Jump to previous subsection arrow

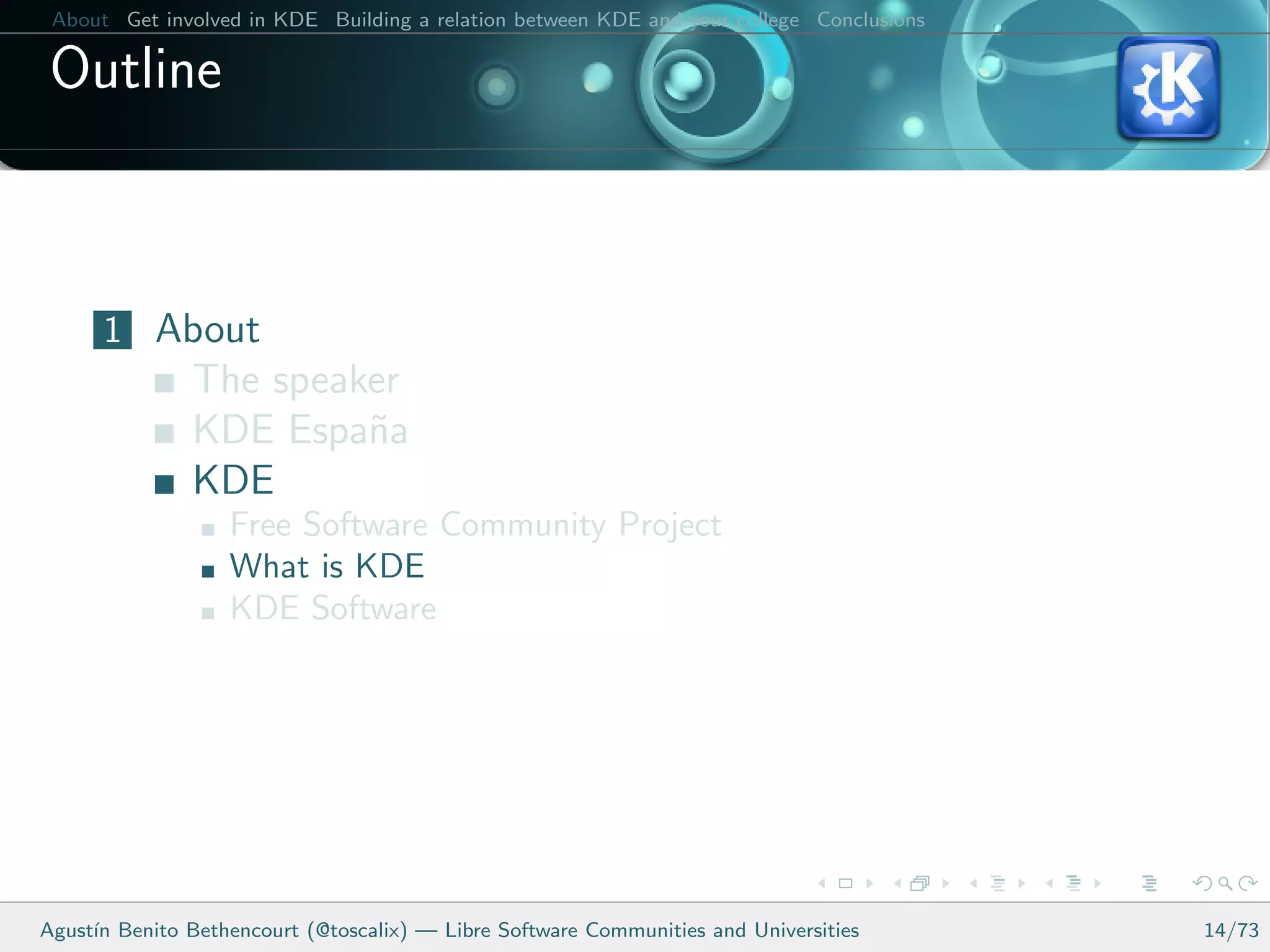(973, 883)
